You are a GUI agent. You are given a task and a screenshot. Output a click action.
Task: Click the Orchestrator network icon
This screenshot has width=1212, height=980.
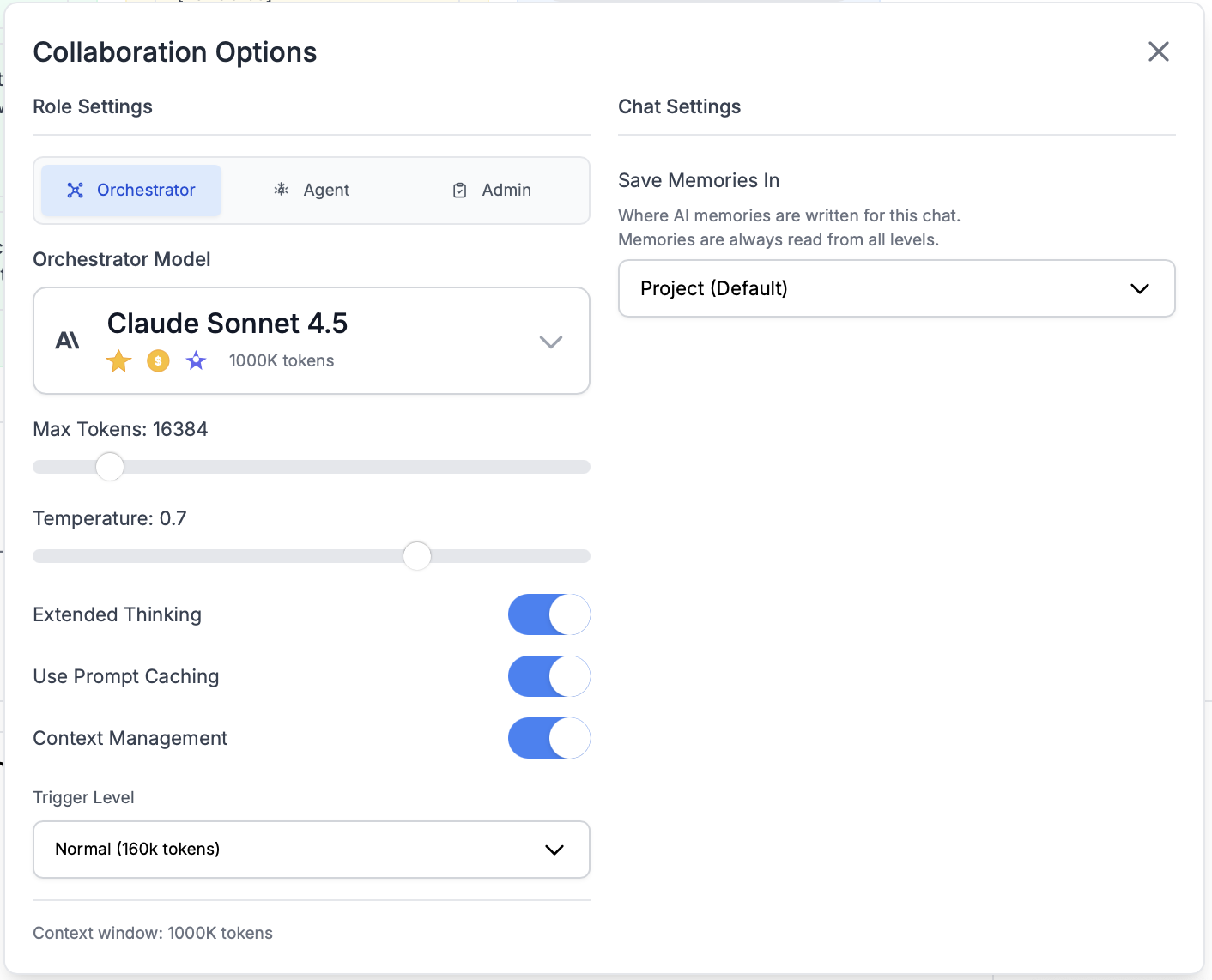point(76,190)
